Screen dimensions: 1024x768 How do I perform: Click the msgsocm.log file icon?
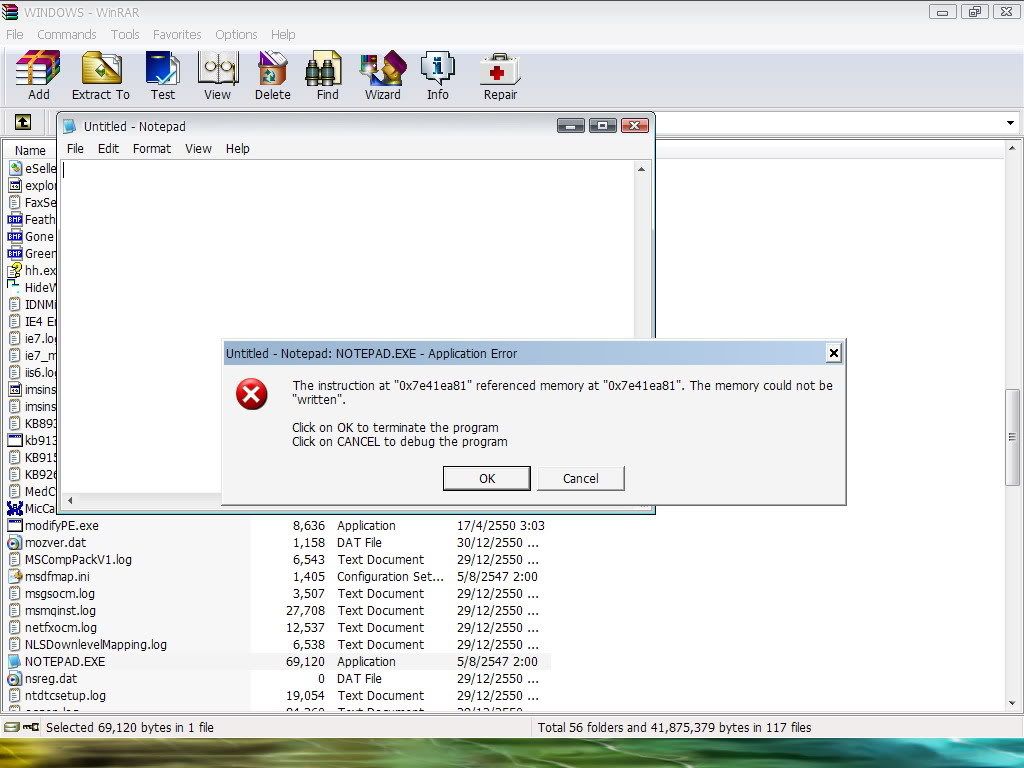click(14, 594)
